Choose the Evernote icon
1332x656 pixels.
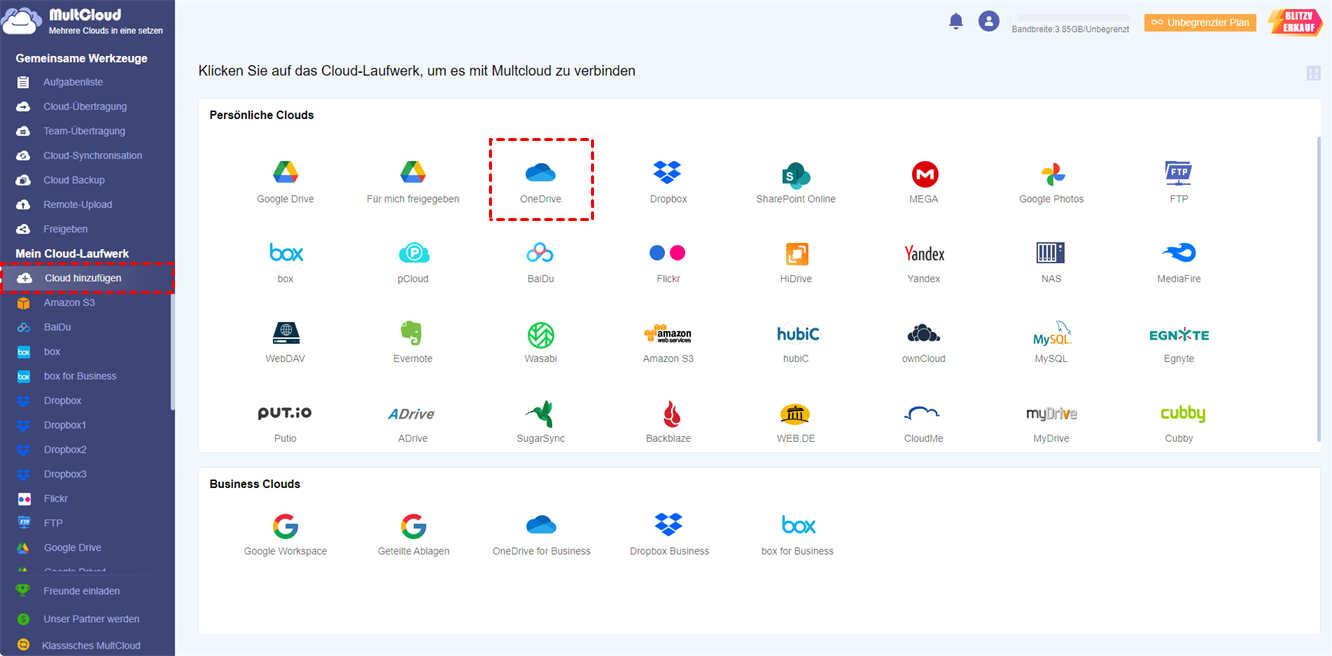tap(412, 333)
